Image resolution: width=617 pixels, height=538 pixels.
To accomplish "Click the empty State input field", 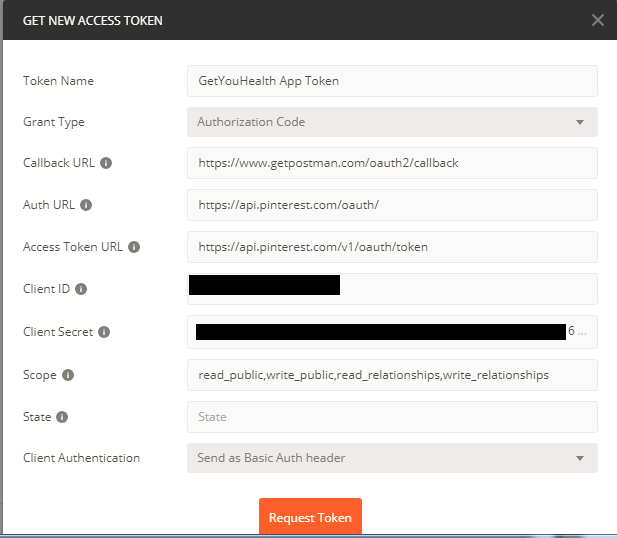I will tap(392, 417).
